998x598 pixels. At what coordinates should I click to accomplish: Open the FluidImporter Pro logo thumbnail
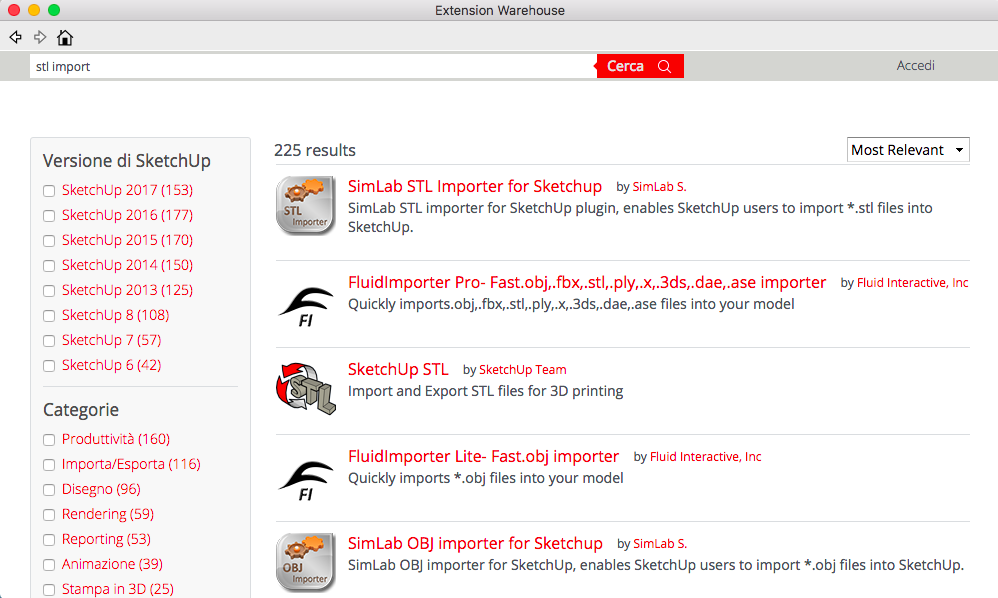(x=306, y=307)
